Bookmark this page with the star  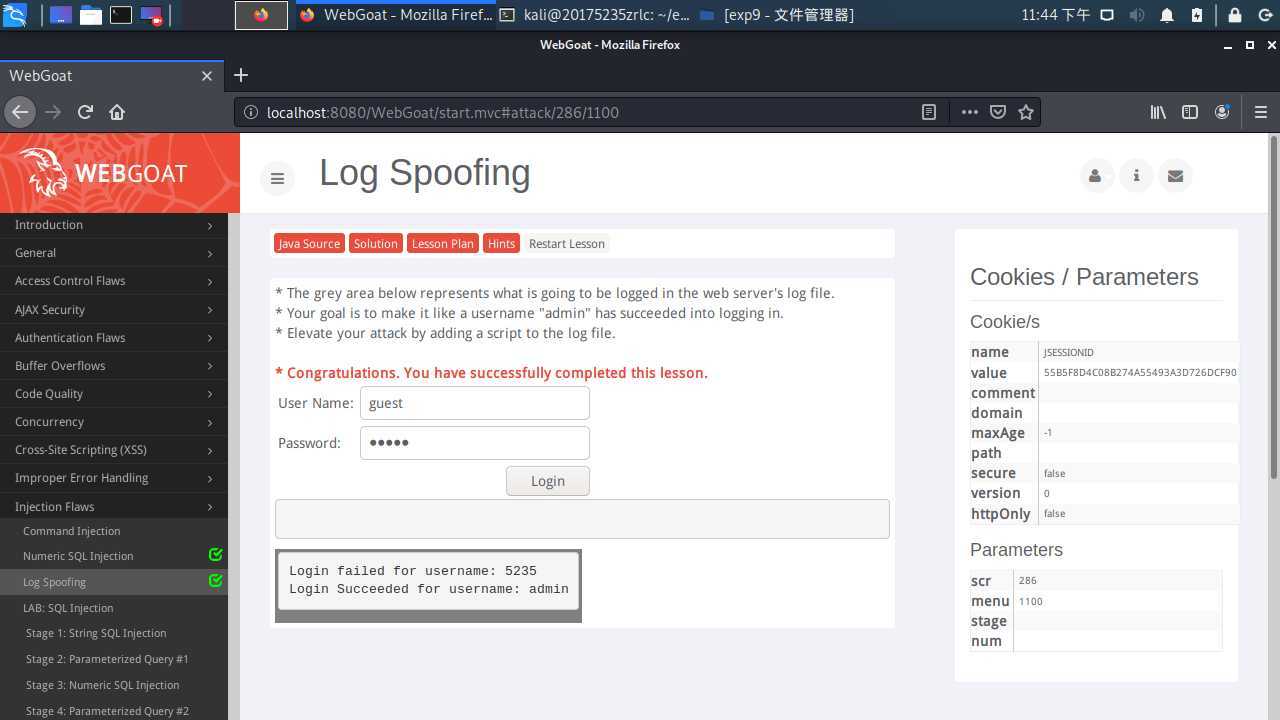(1025, 112)
